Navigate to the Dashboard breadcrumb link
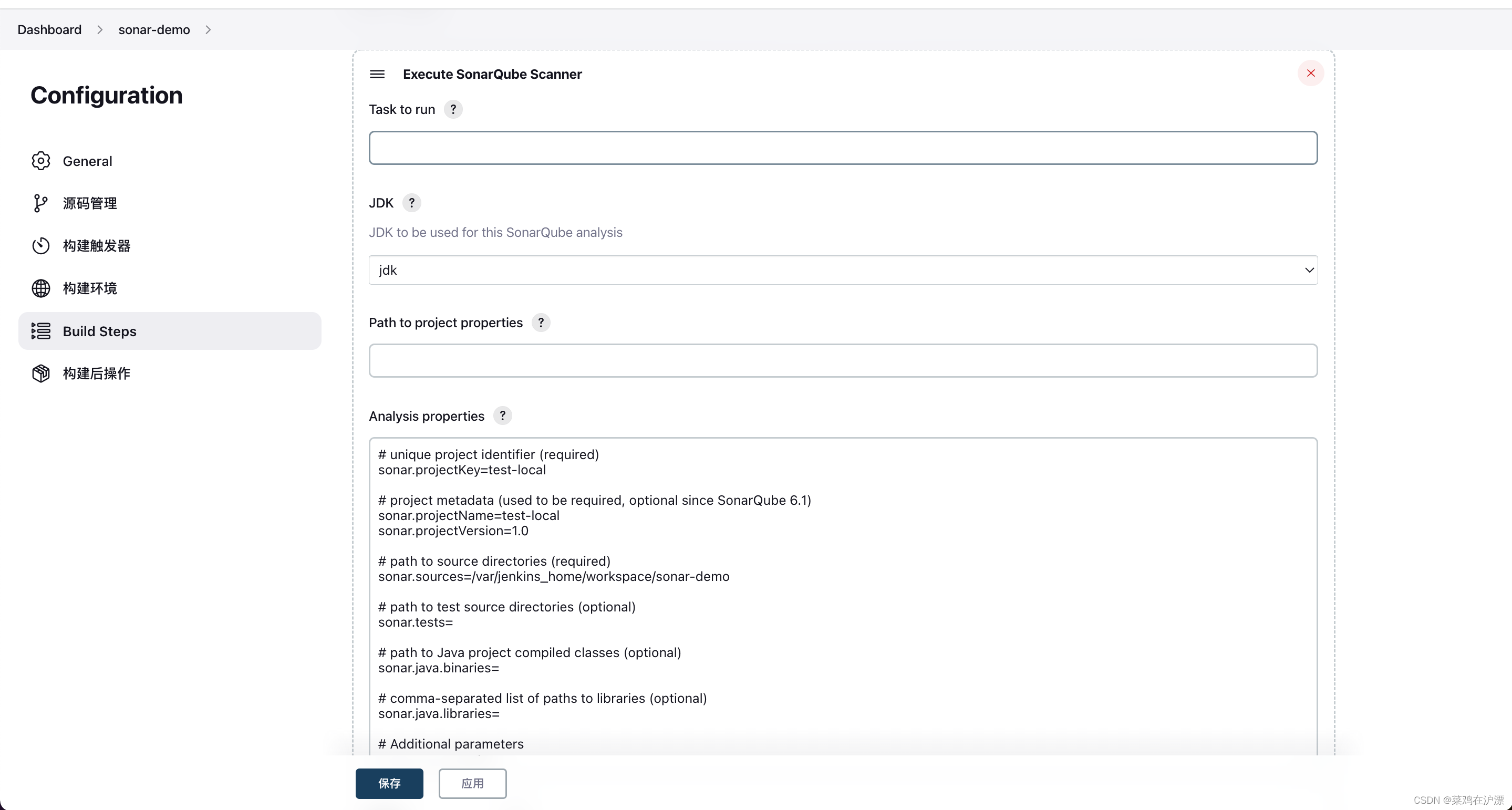Viewport: 1512px width, 810px height. (49, 29)
